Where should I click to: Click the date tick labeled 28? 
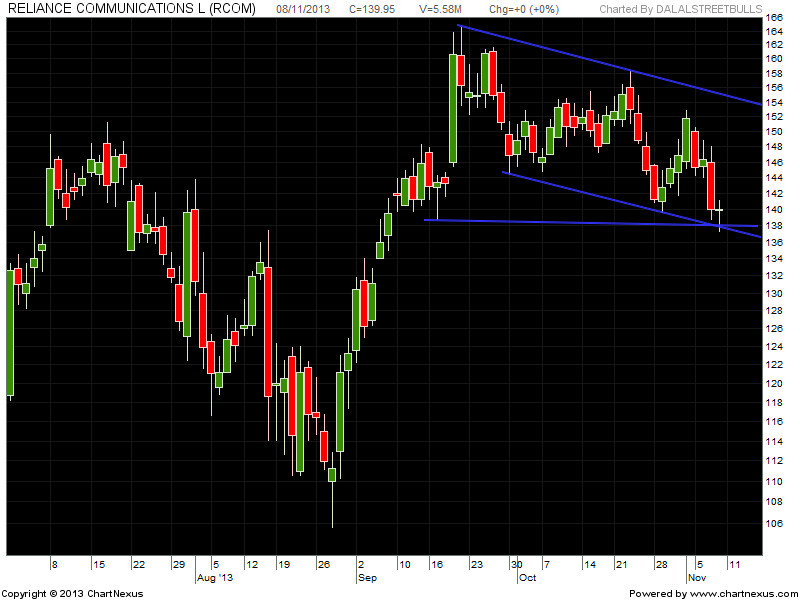coord(662,565)
